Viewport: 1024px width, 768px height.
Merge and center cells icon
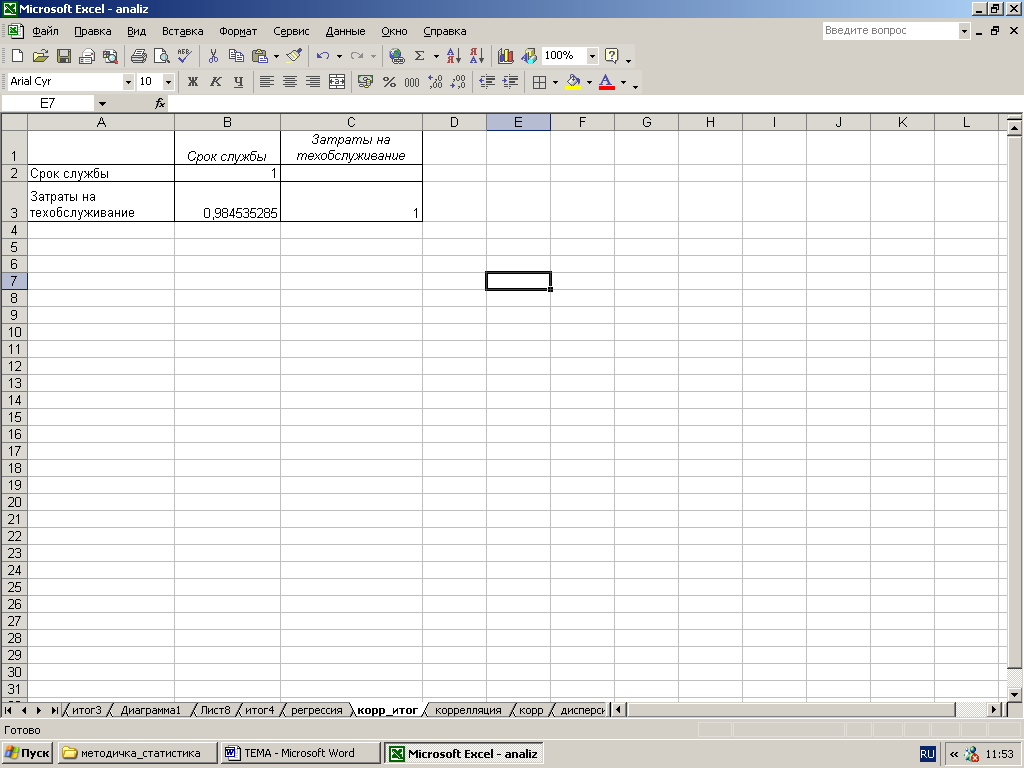336,82
